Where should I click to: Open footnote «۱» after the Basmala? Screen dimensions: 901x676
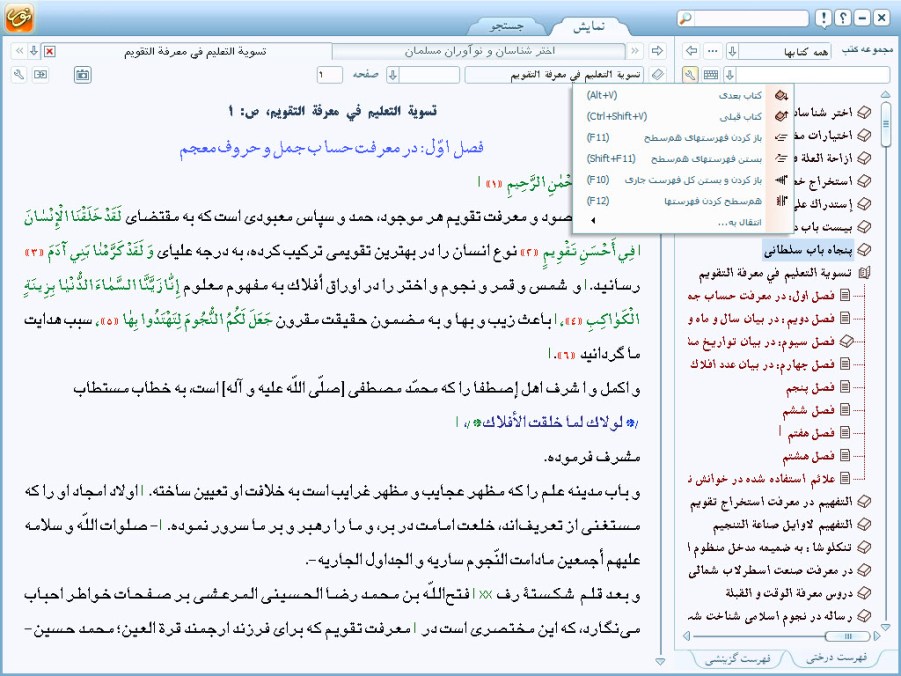(x=494, y=183)
